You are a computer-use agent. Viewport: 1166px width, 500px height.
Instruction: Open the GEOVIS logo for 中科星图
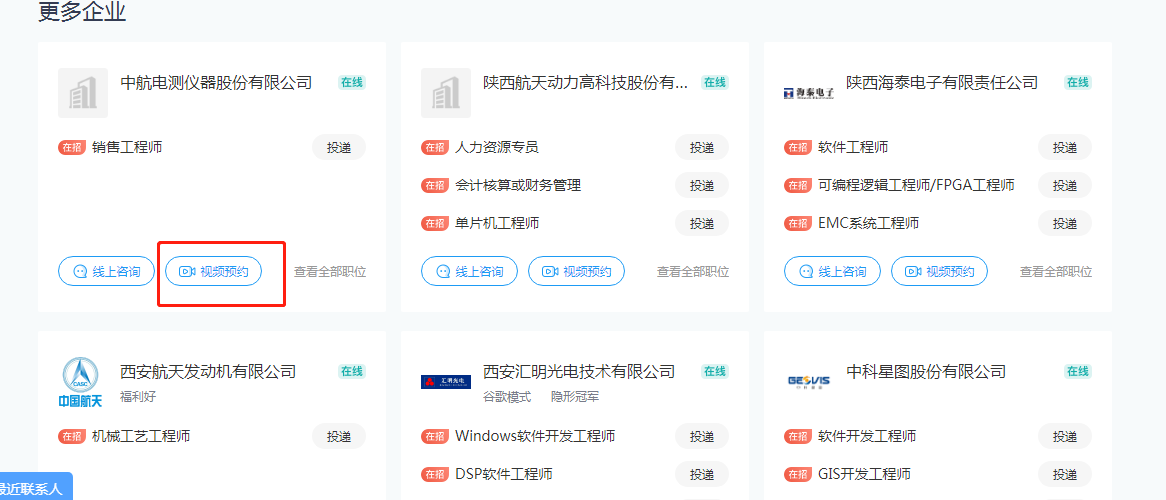point(808,381)
